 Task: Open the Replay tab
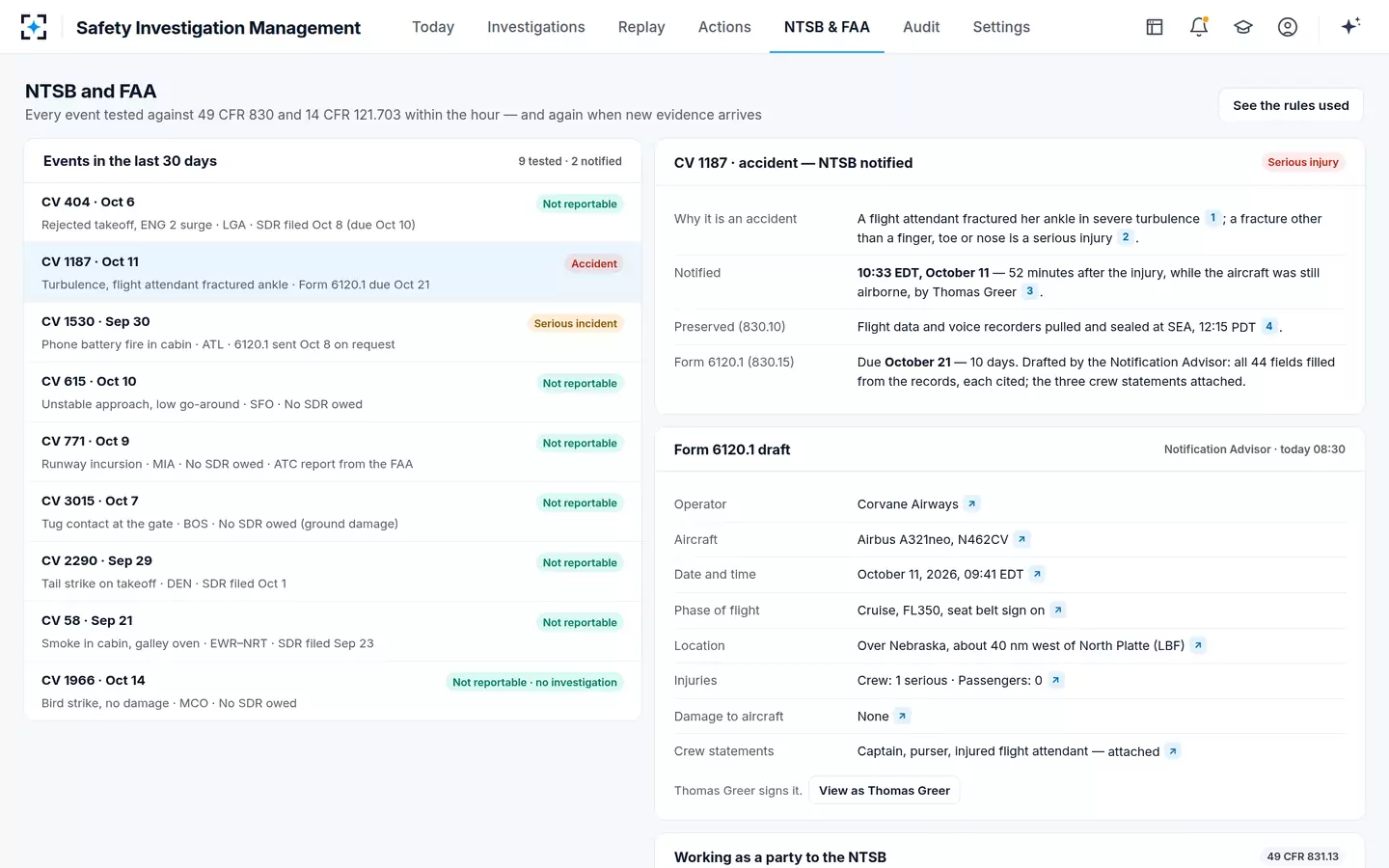click(641, 27)
